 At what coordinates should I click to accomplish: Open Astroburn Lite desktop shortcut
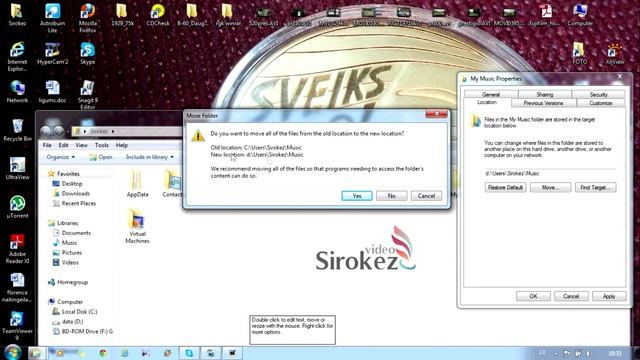coord(53,18)
